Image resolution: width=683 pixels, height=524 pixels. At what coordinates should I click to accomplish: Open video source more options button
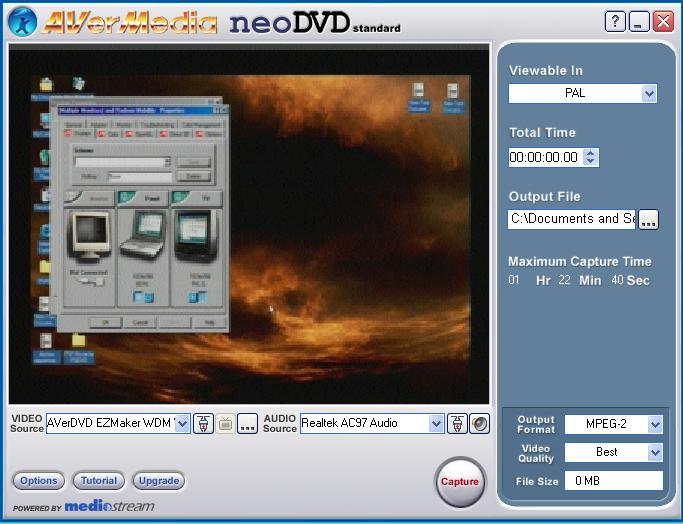click(x=247, y=423)
